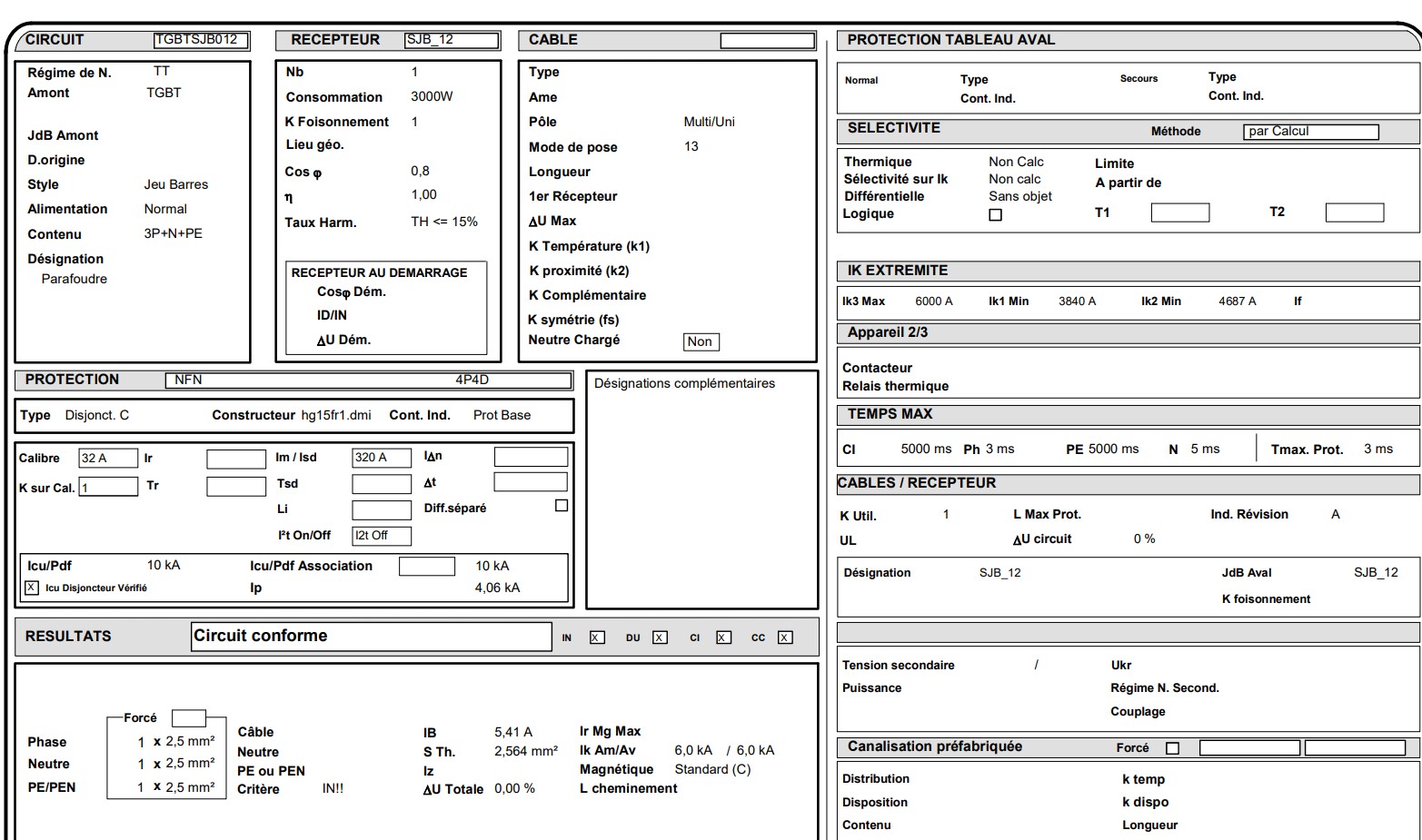
Task: Select the T1 input box
Action: pyautogui.click(x=1179, y=212)
